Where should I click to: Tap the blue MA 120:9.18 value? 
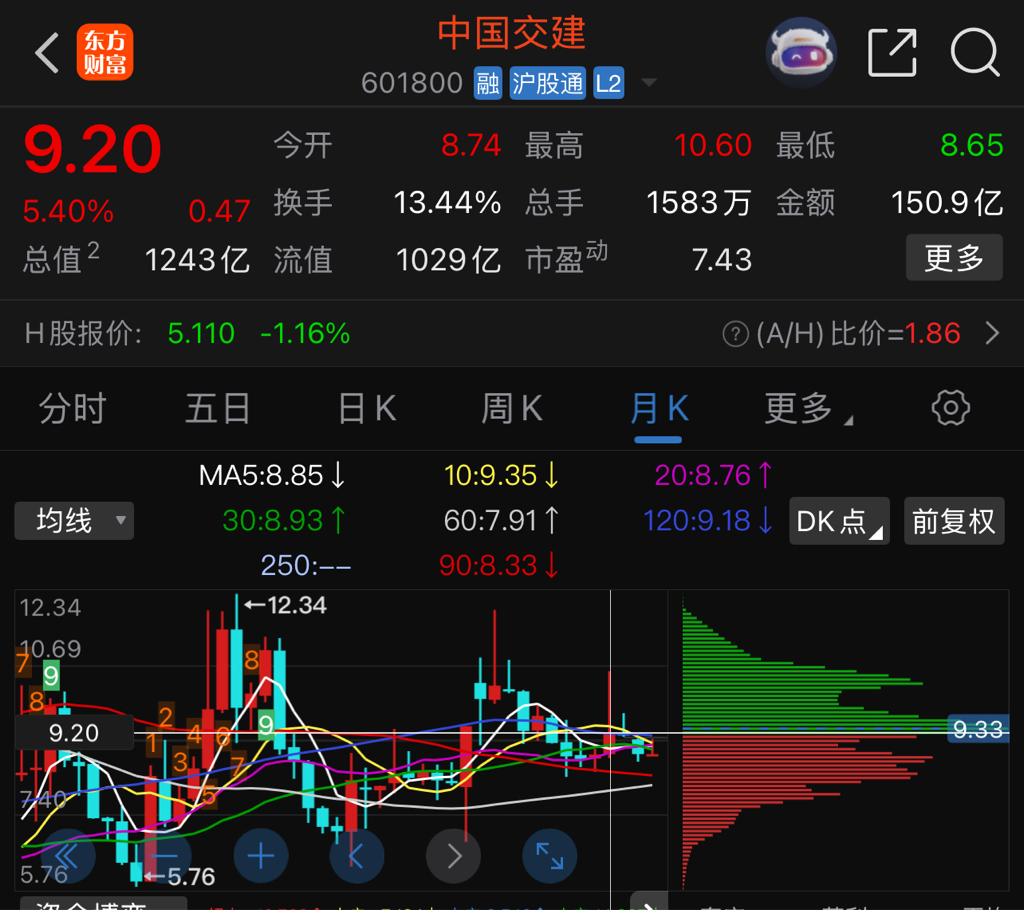[x=708, y=521]
